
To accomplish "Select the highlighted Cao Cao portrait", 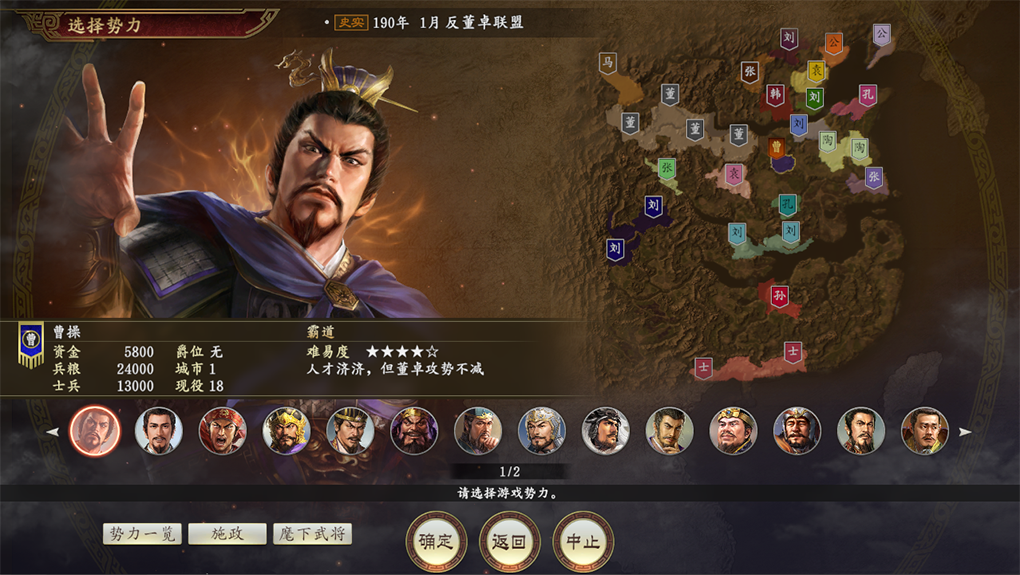I will click(95, 431).
